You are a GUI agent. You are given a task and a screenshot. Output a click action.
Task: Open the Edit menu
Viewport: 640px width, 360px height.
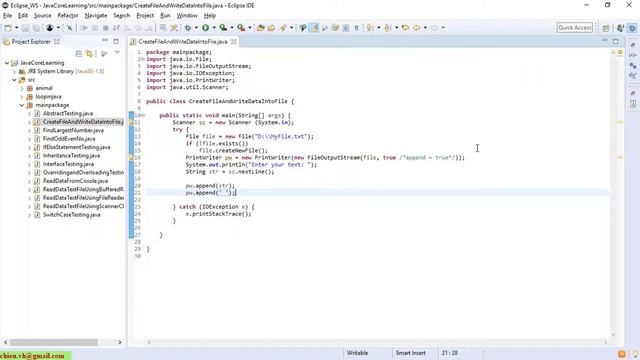click(x=23, y=16)
